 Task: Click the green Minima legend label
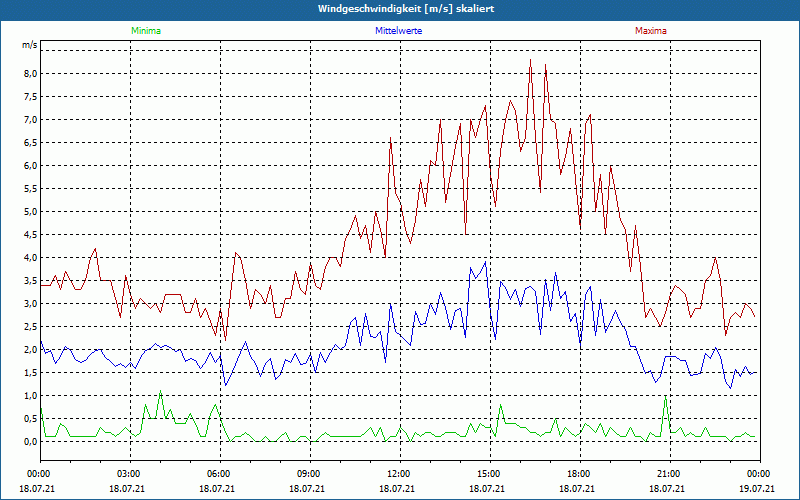tap(146, 31)
